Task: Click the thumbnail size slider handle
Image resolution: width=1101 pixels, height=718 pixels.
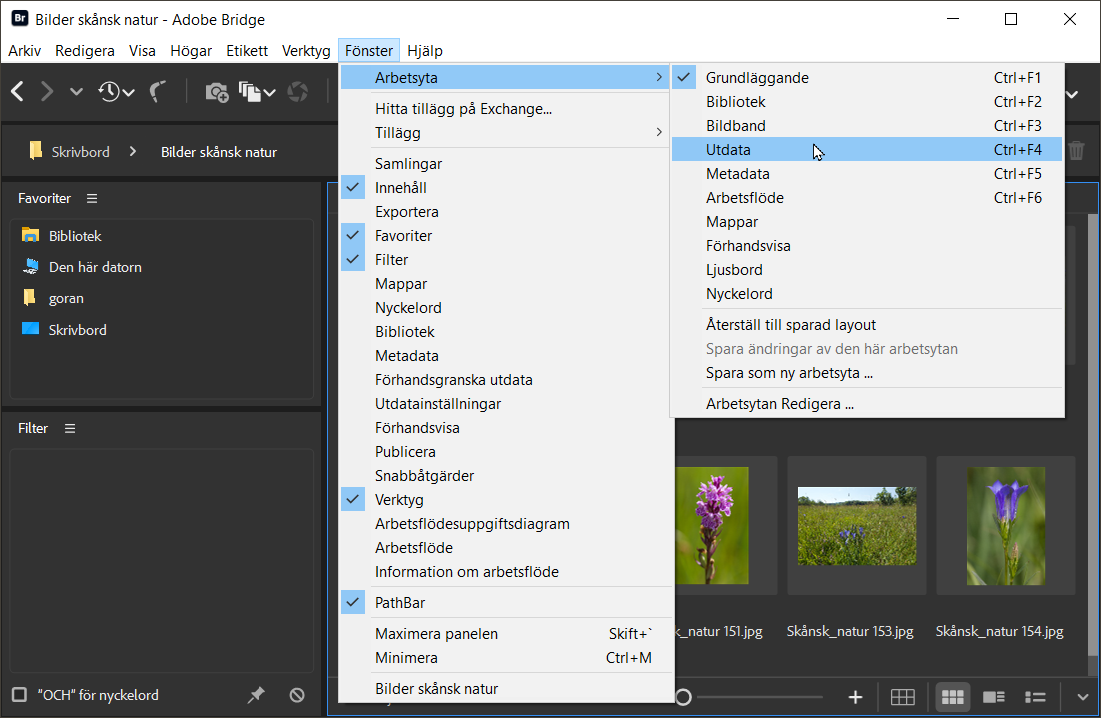Action: click(x=683, y=697)
